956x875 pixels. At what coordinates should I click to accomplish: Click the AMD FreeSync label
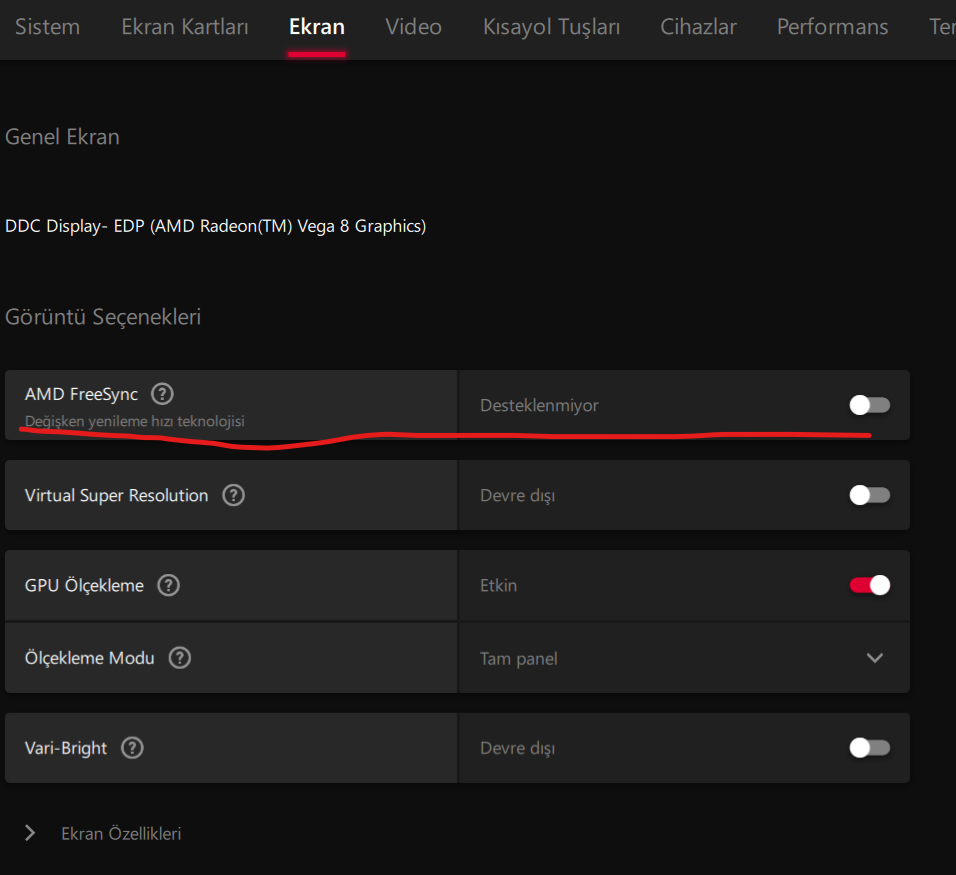(81, 395)
